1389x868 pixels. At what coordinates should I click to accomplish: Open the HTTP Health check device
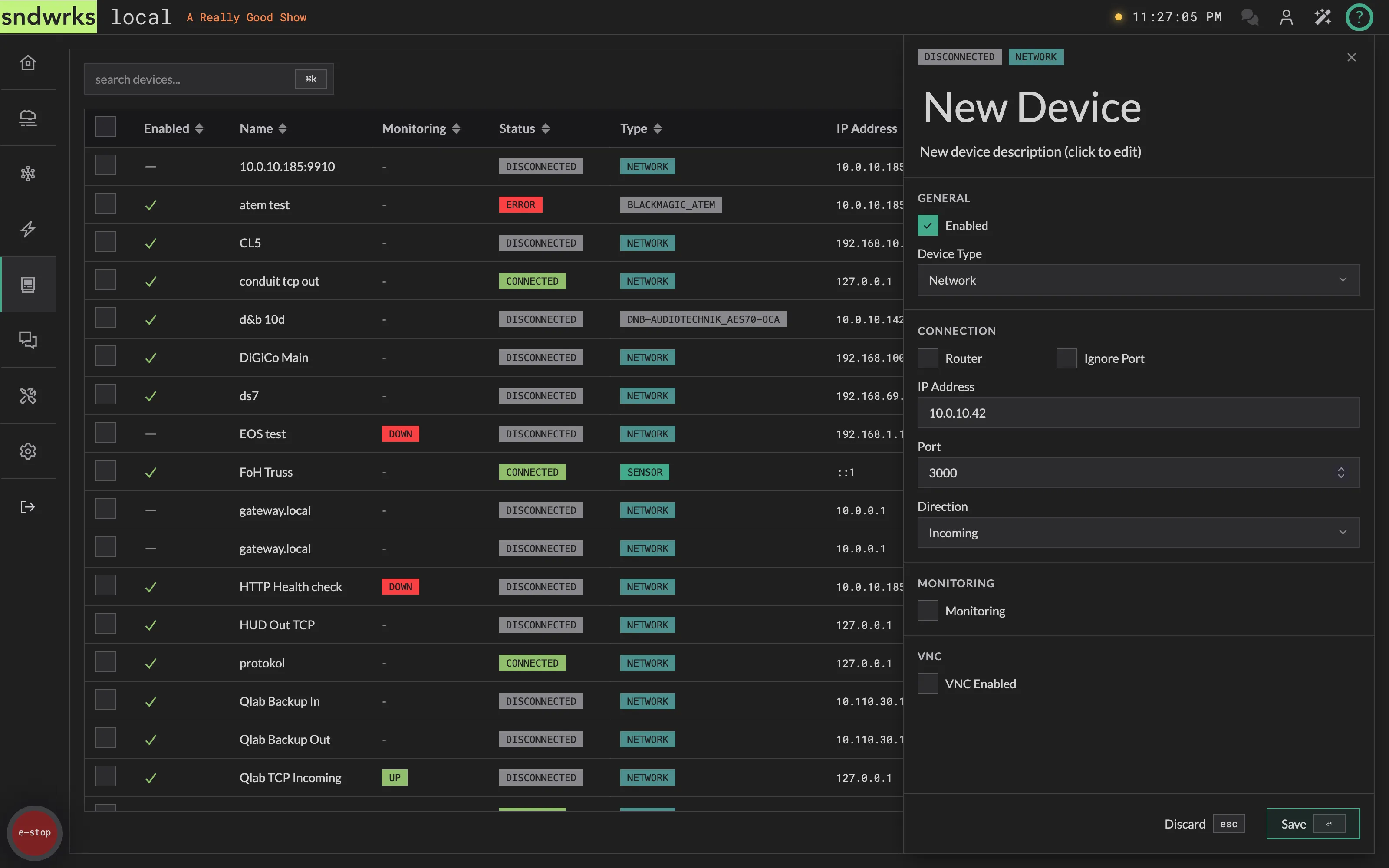point(290,587)
